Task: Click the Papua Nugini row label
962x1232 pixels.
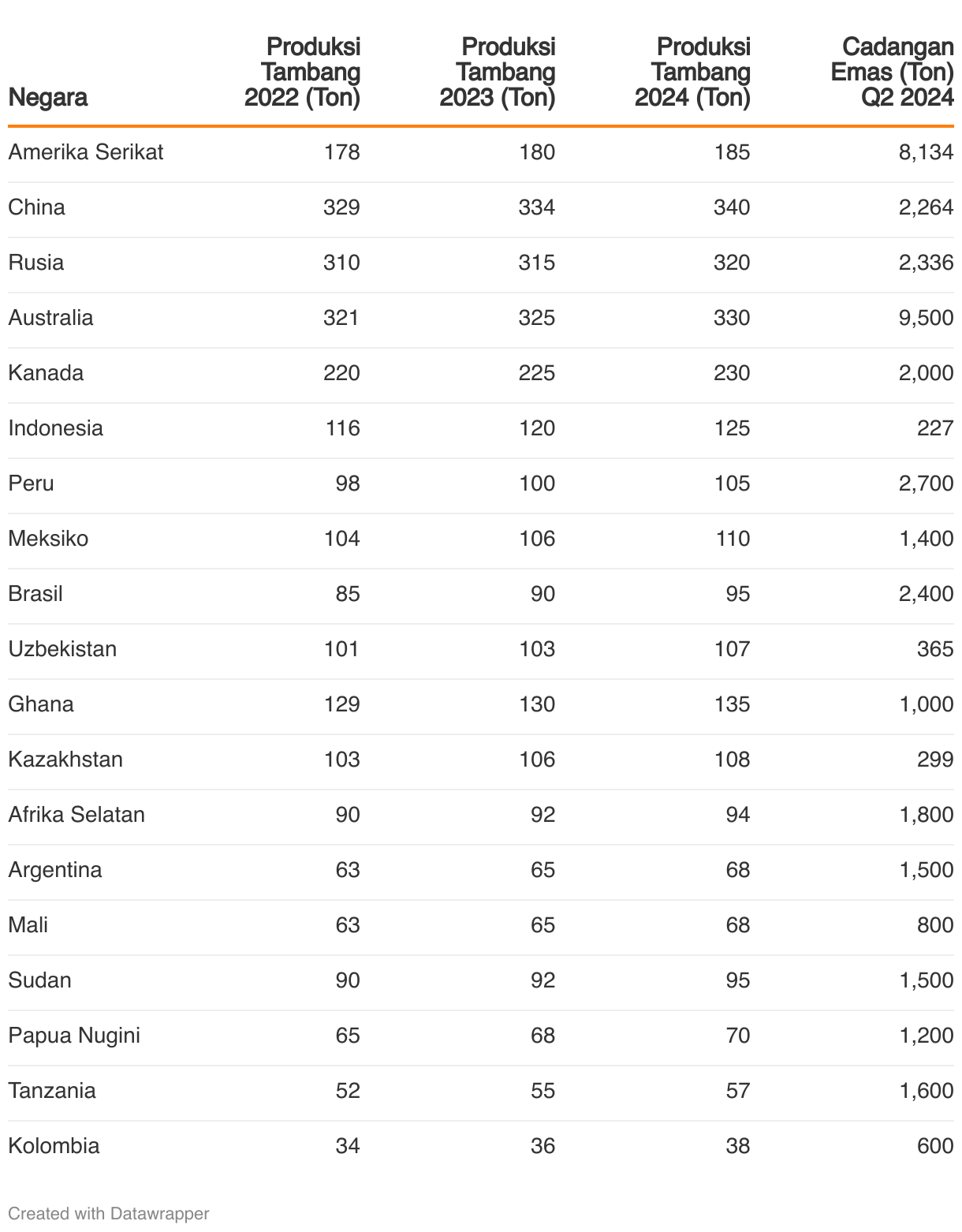Action: [74, 1036]
